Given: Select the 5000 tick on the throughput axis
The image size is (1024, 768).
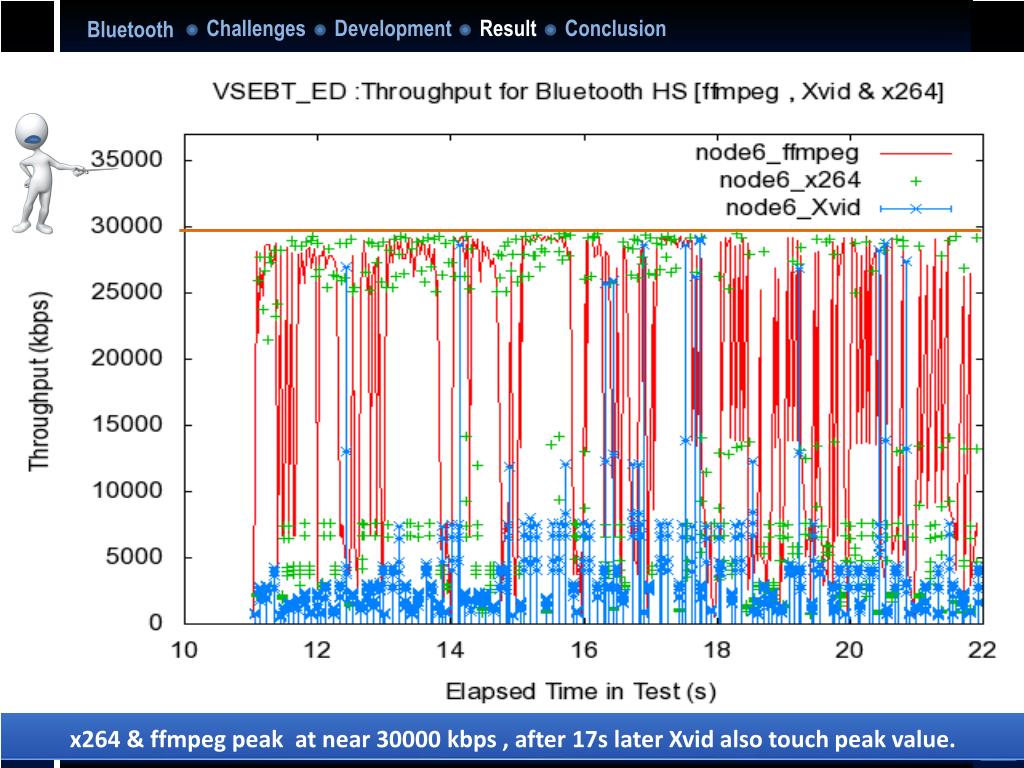Looking at the screenshot, I should [134, 557].
